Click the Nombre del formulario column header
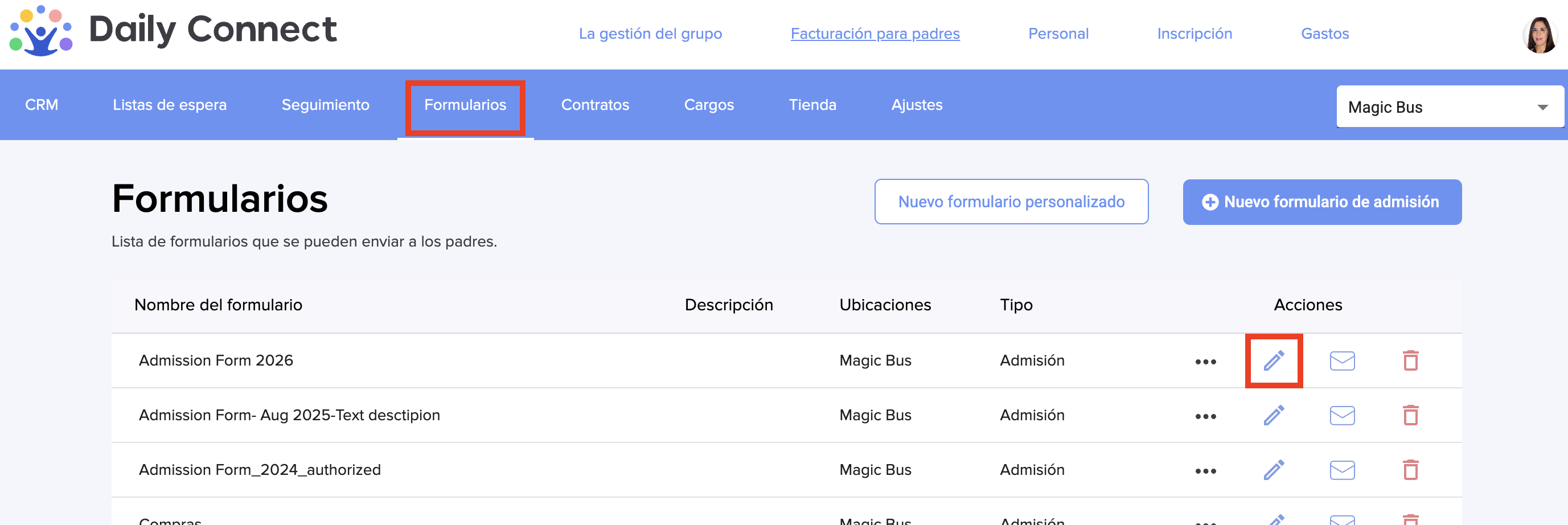The width and height of the screenshot is (1568, 525). (x=218, y=305)
